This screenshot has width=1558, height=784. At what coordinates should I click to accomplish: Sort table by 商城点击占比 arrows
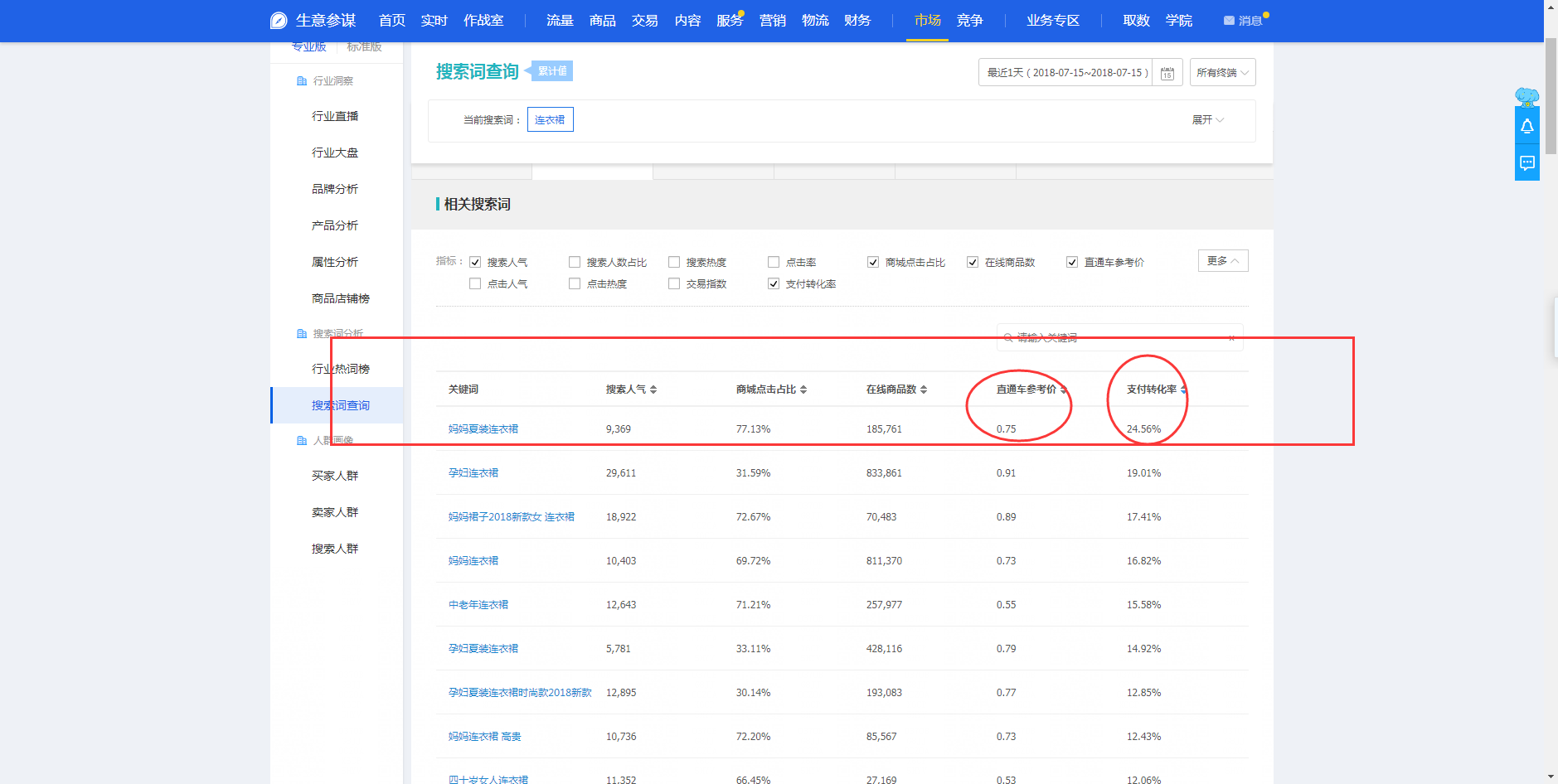click(803, 390)
